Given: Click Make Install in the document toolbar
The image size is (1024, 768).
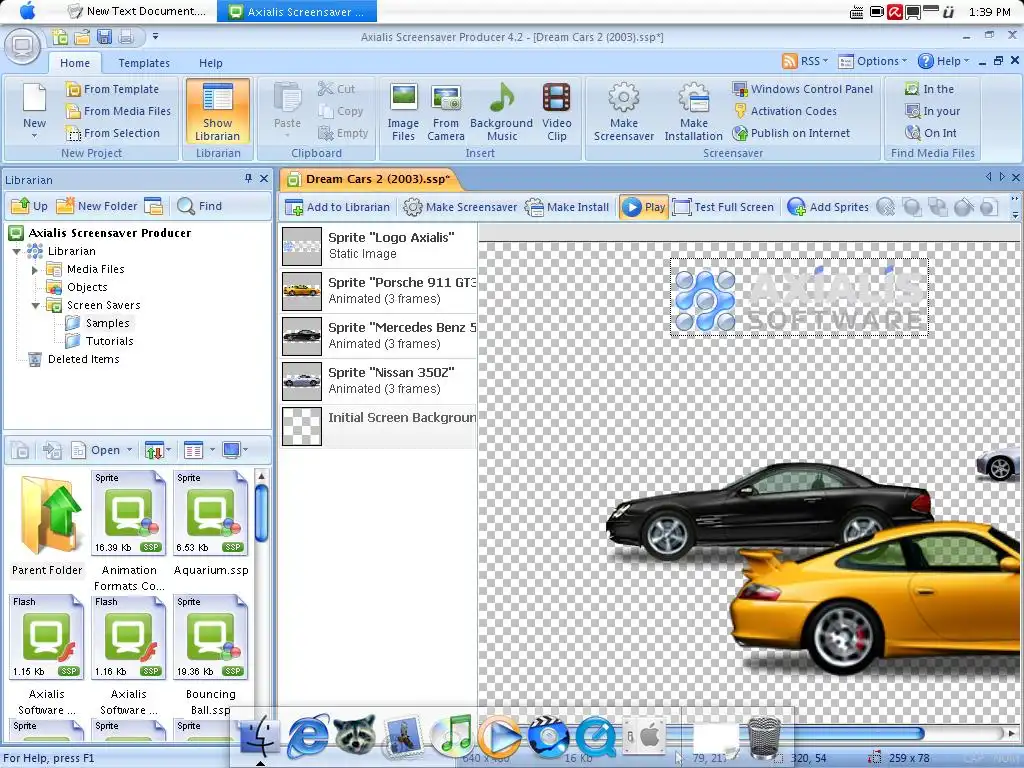Looking at the screenshot, I should click(x=567, y=208).
